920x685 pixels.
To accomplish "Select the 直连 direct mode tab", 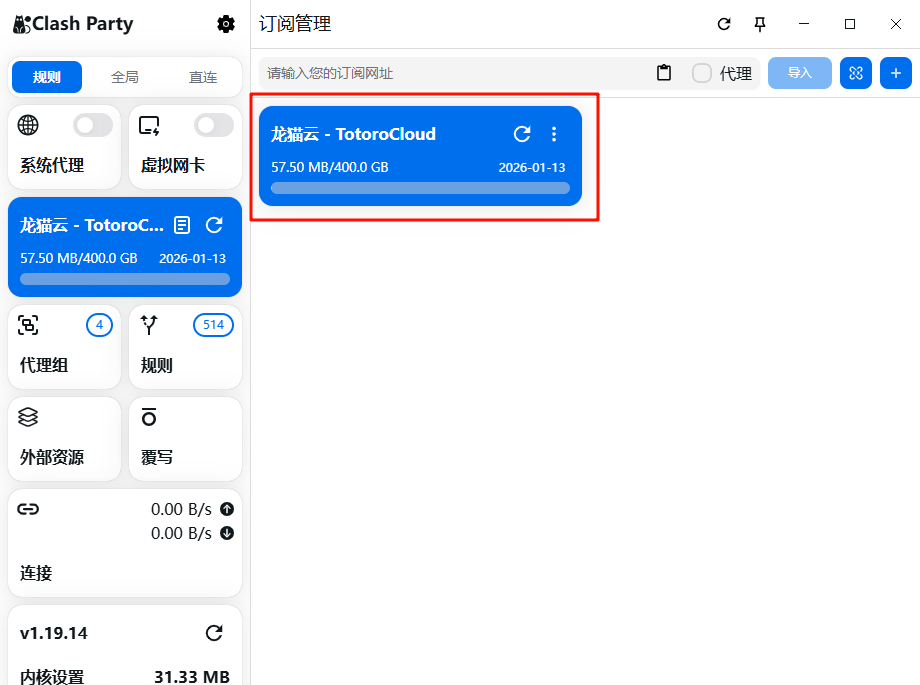I will (203, 77).
